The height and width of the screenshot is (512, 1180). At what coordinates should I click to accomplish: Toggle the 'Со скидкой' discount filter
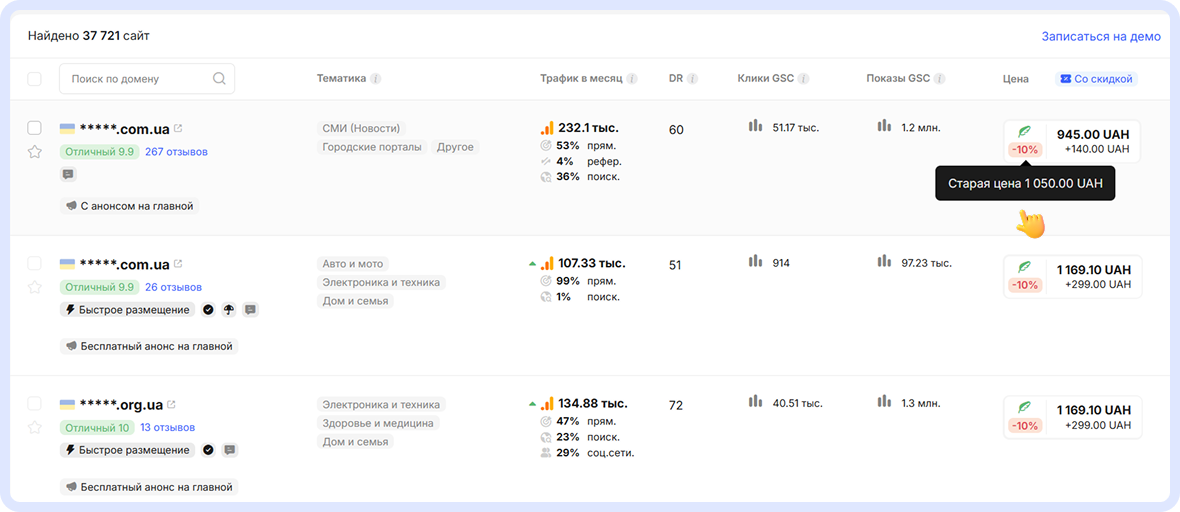(x=1096, y=79)
